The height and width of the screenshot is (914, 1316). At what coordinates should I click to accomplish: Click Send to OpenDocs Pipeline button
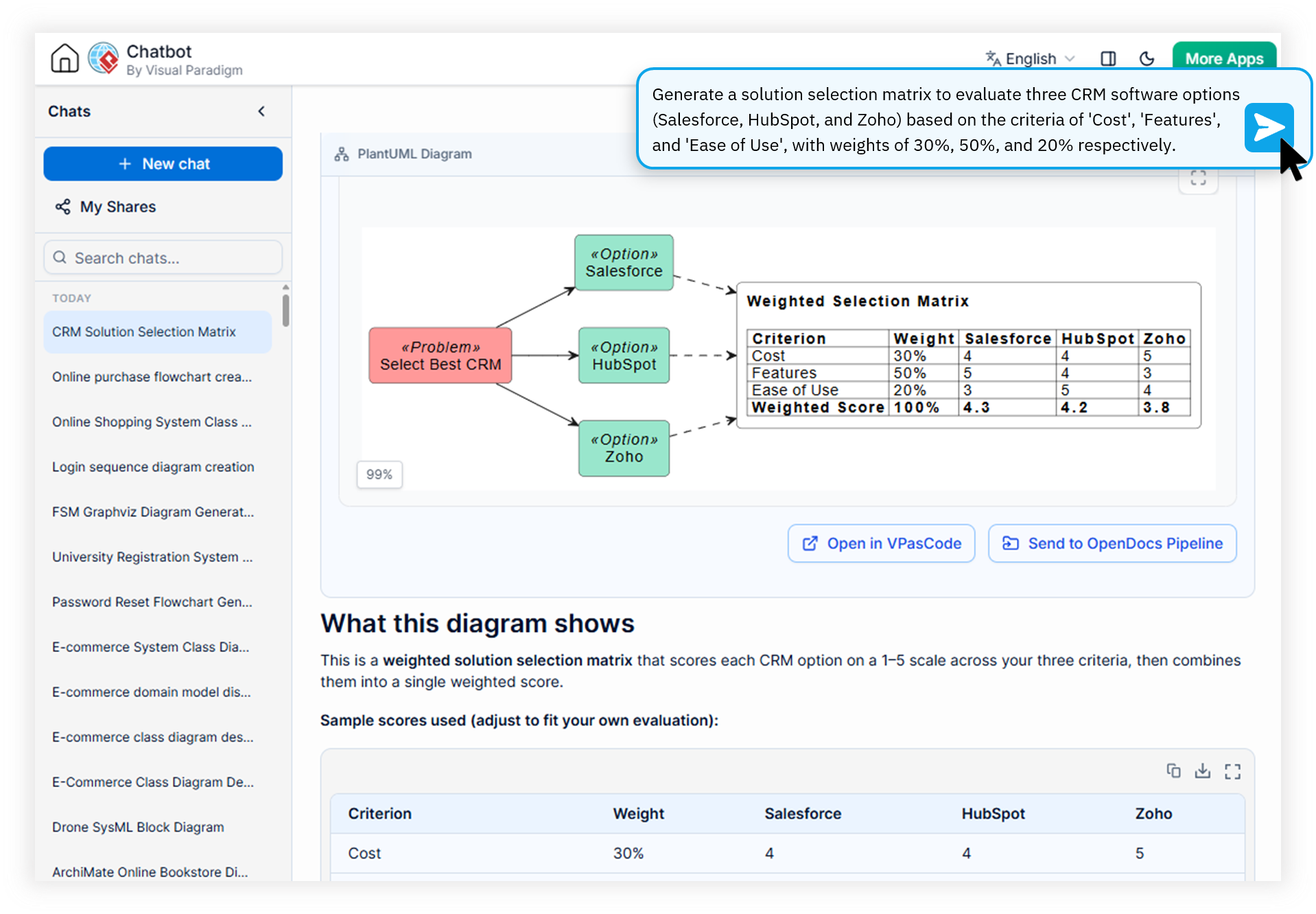pyautogui.click(x=1112, y=543)
